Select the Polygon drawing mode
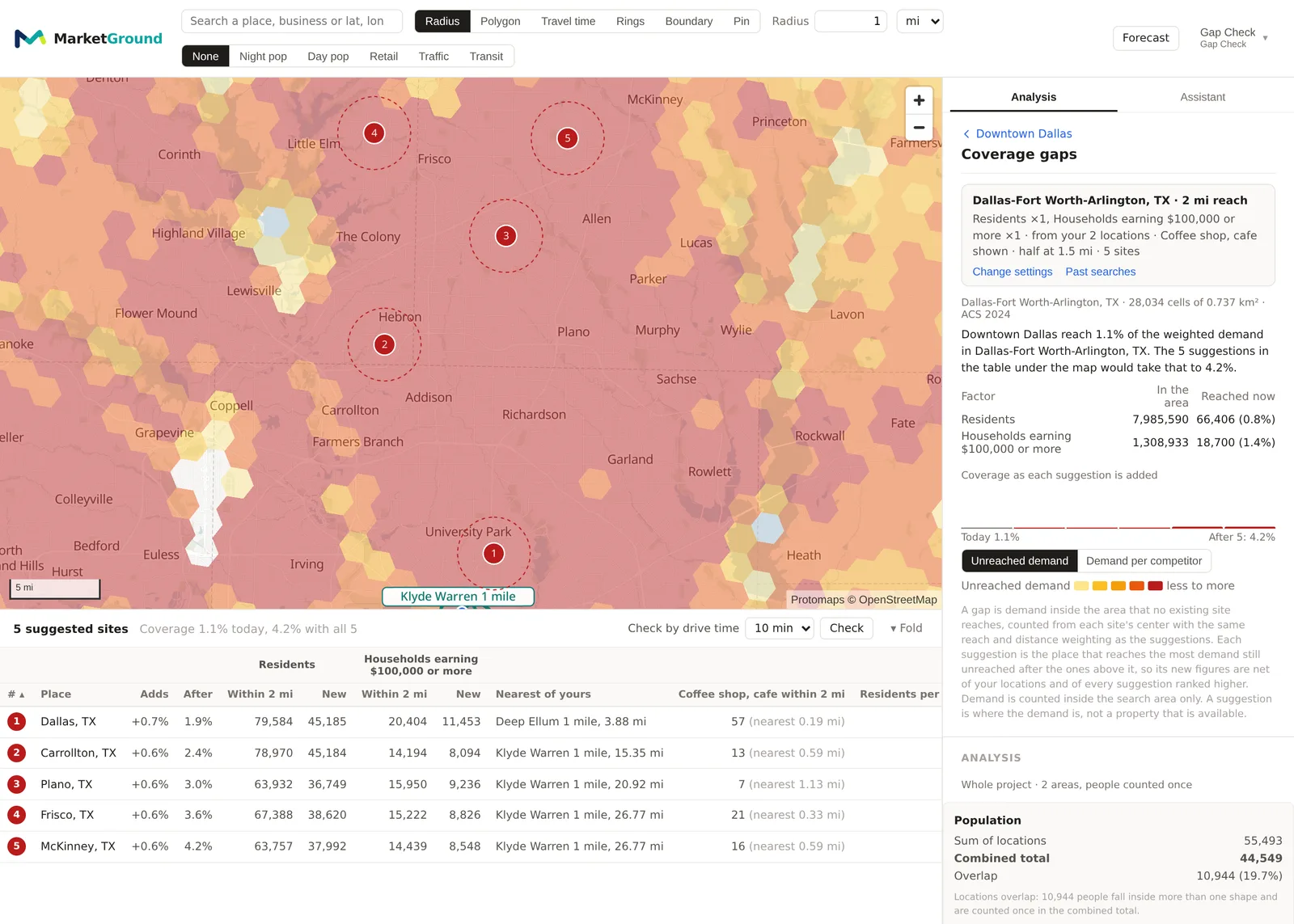This screenshot has height=924, width=1294. tap(501, 21)
